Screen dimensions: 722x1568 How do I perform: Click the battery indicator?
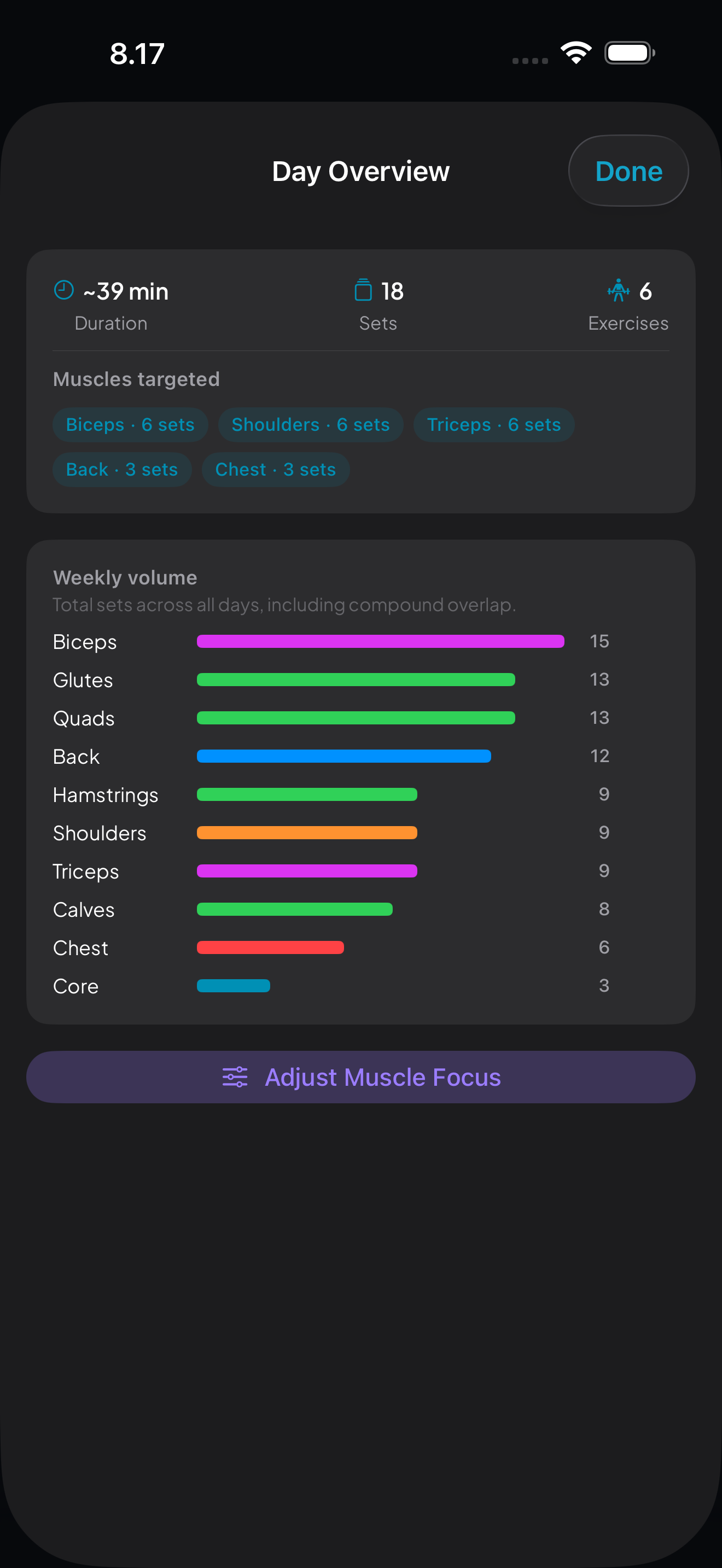629,53
